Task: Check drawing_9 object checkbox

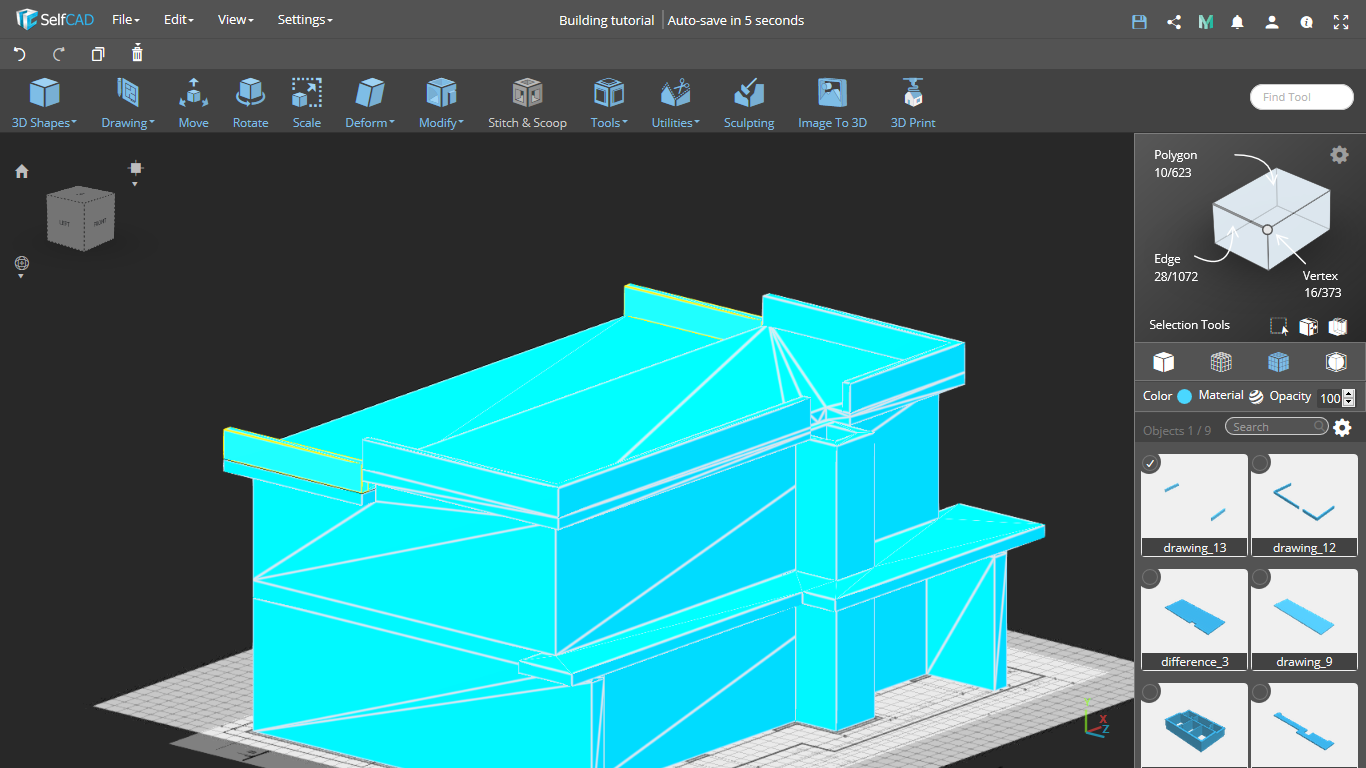Action: tap(1261, 578)
